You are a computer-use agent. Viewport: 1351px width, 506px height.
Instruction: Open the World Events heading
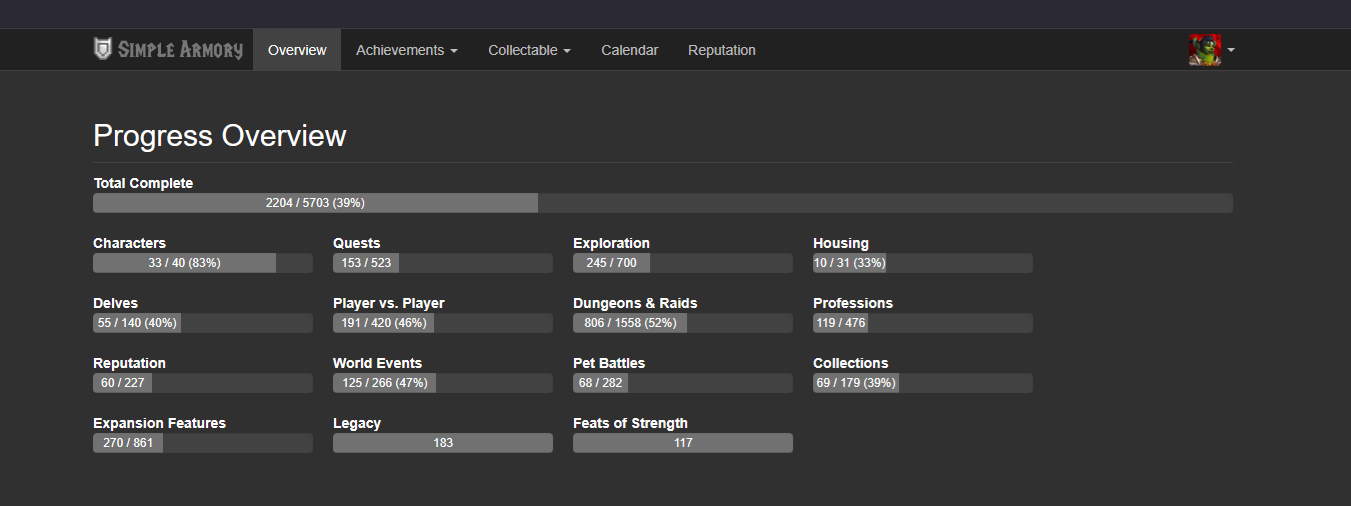click(378, 363)
